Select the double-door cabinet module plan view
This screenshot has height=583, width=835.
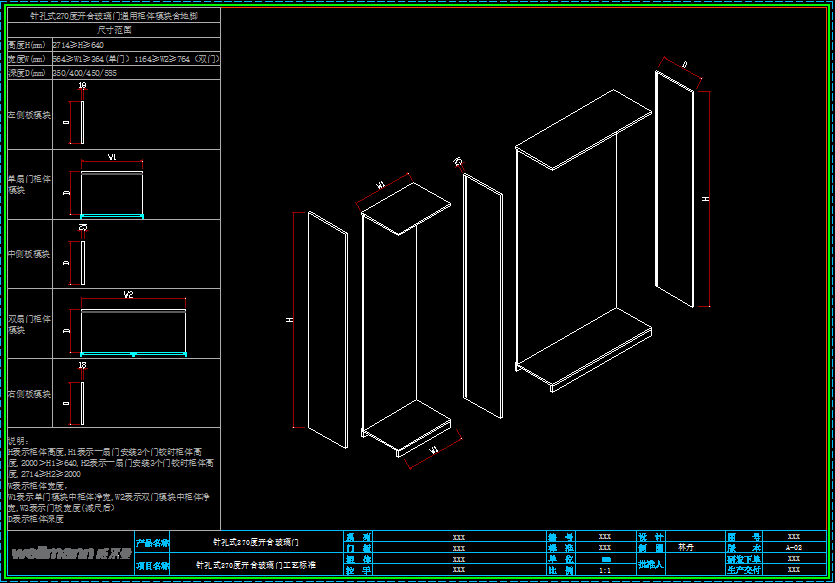(133, 331)
